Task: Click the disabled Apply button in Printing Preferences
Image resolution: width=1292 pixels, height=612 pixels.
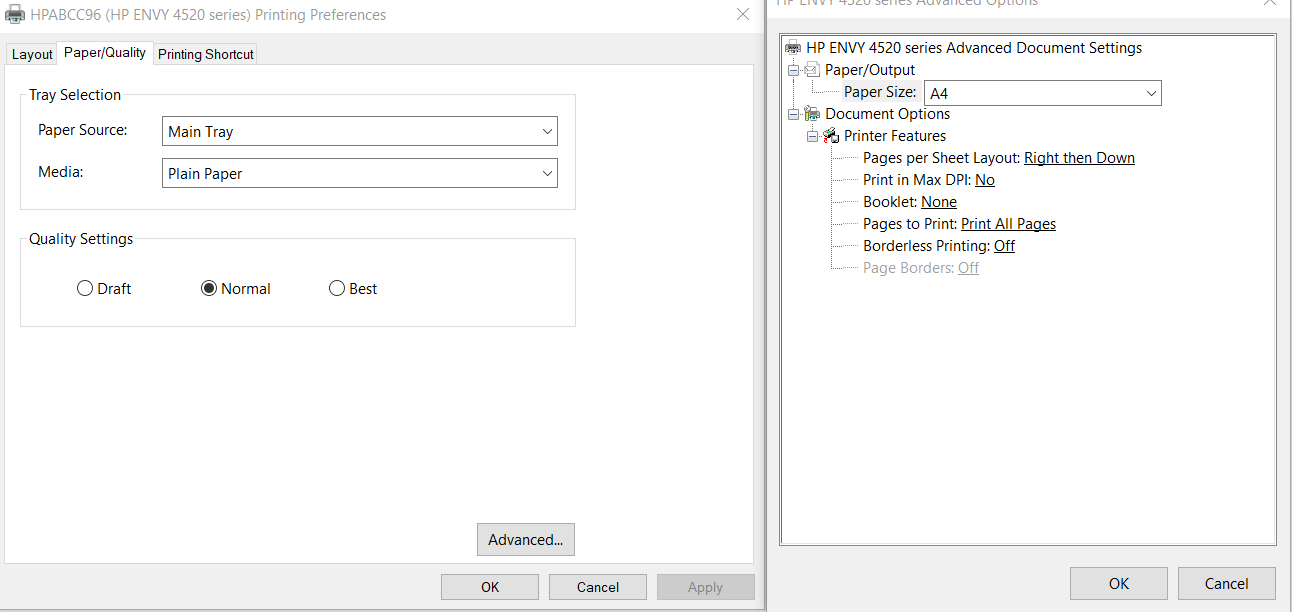Action: coord(705,587)
